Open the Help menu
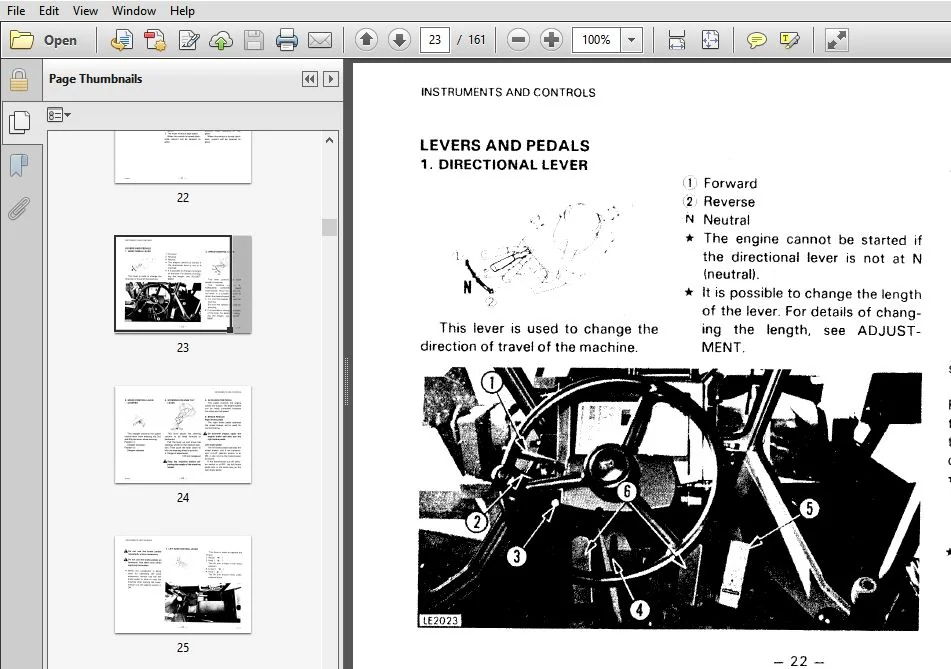Viewport: 951px width, 669px height. tap(182, 10)
